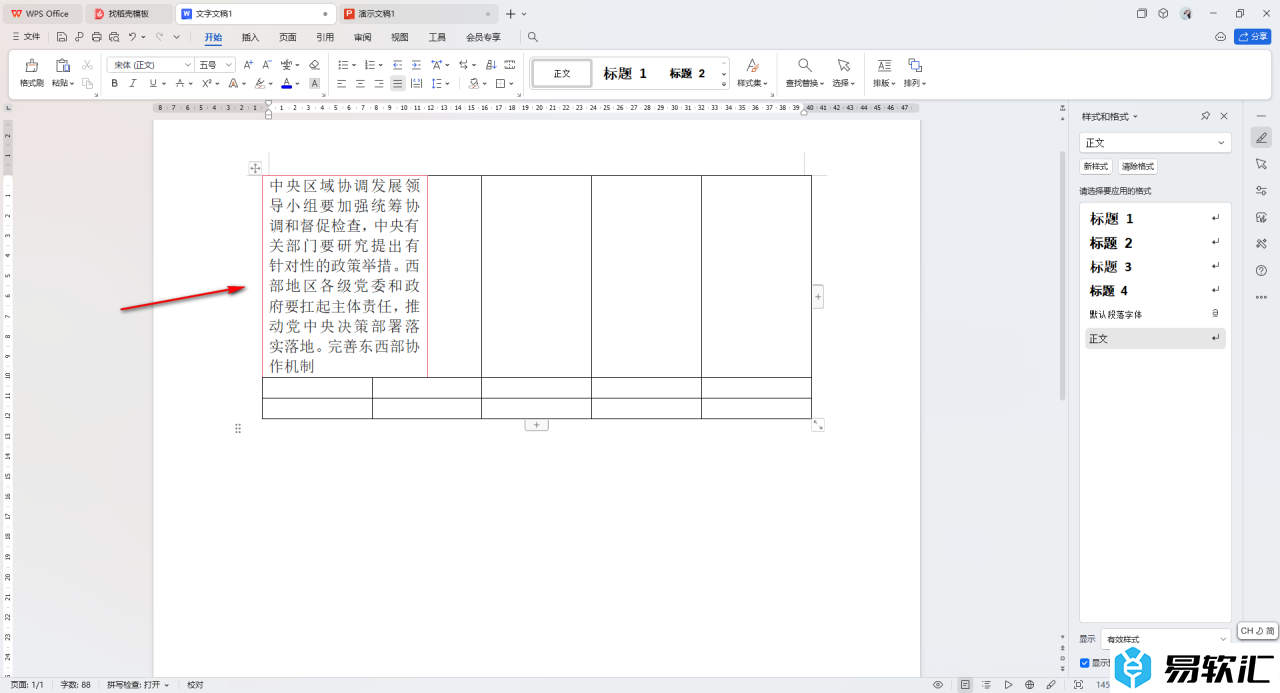
Task: Open the 文件 menu
Action: [27, 37]
